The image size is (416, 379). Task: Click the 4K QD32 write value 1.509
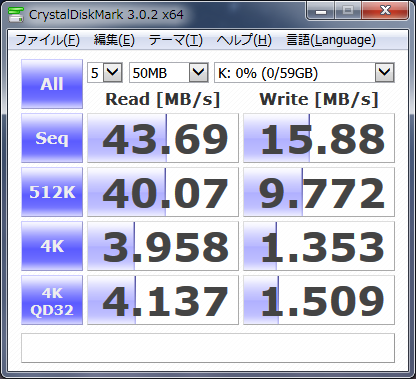[319, 300]
